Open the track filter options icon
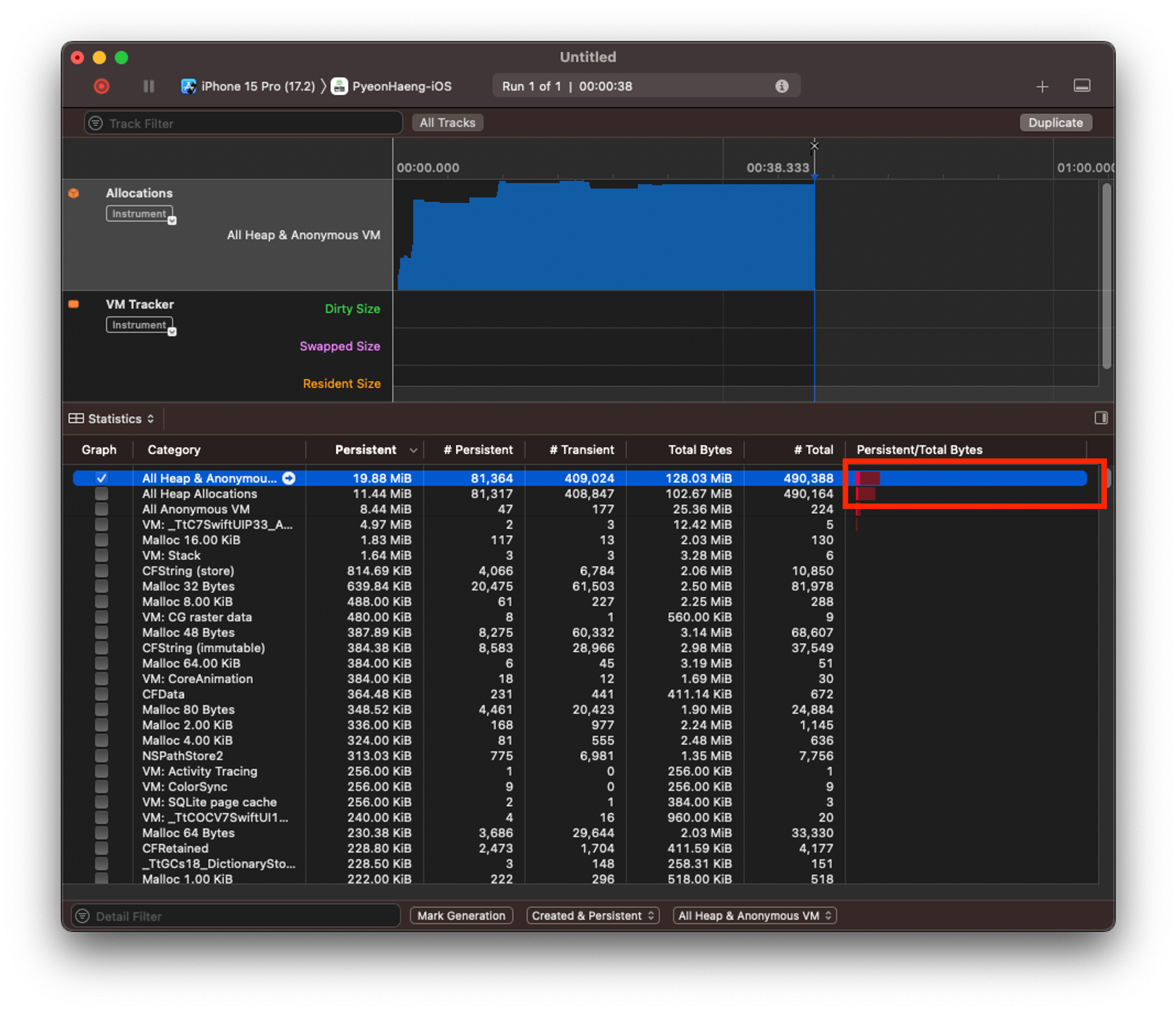The image size is (1176, 1012). 95,123
